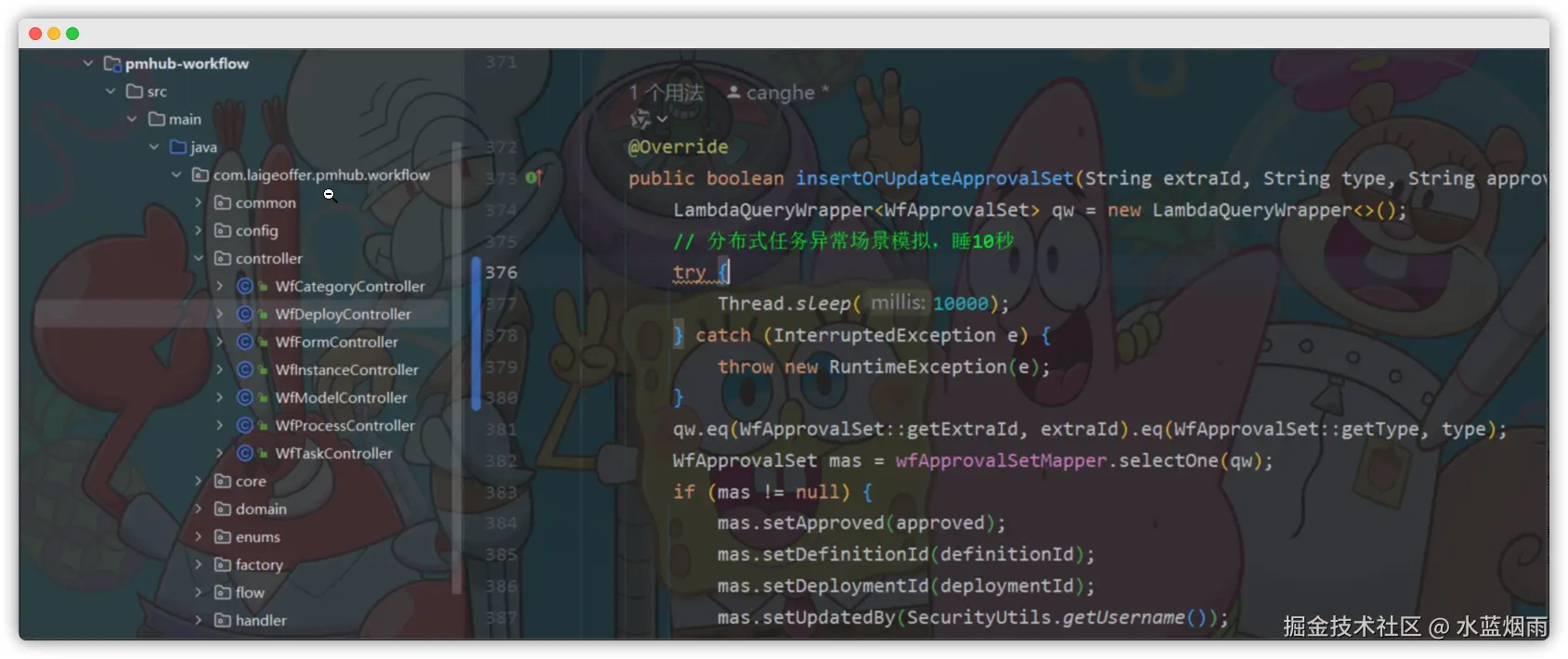
Task: Click the yellow macOS minimize button
Action: (54, 33)
